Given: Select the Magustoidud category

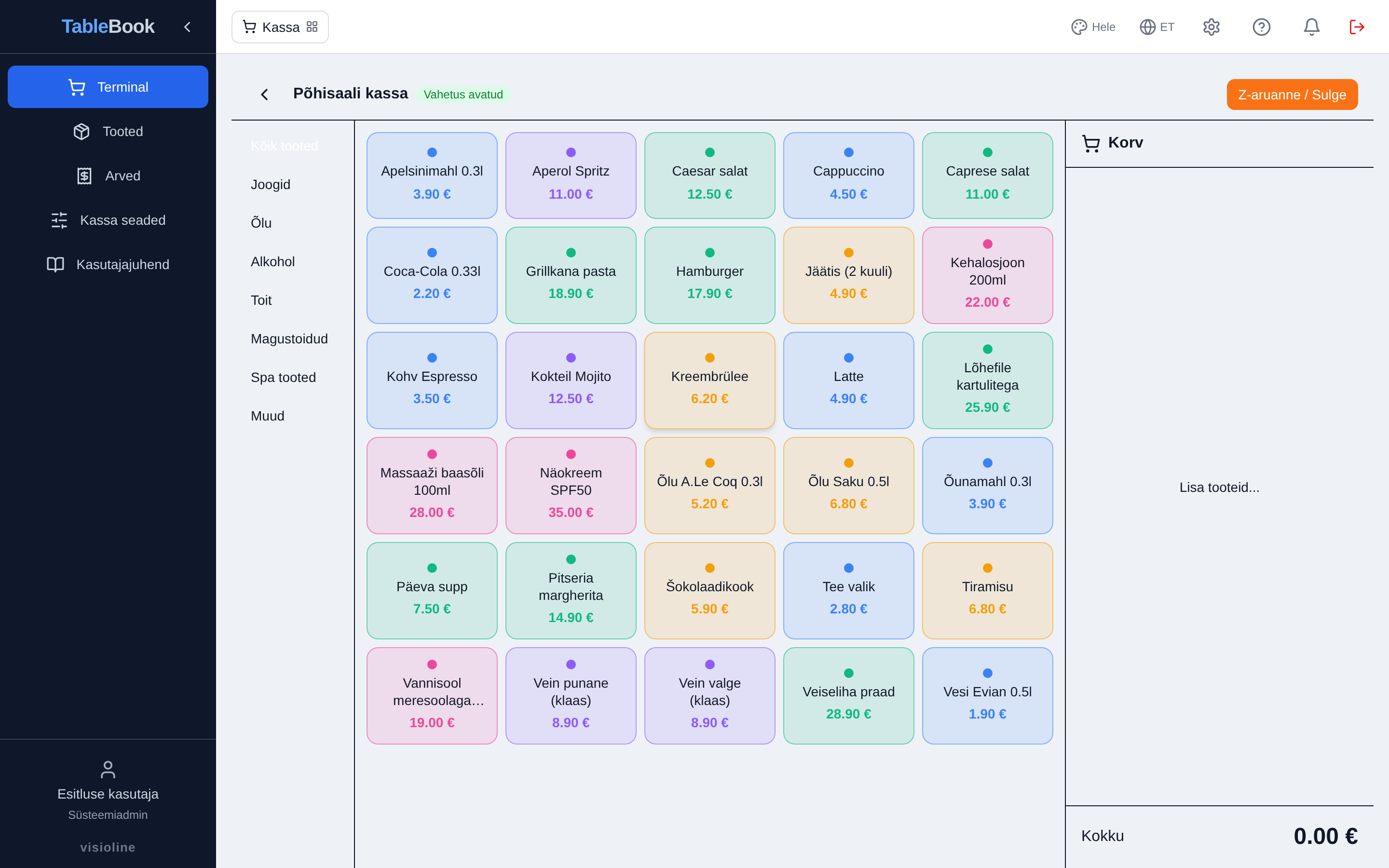Looking at the screenshot, I should [289, 339].
